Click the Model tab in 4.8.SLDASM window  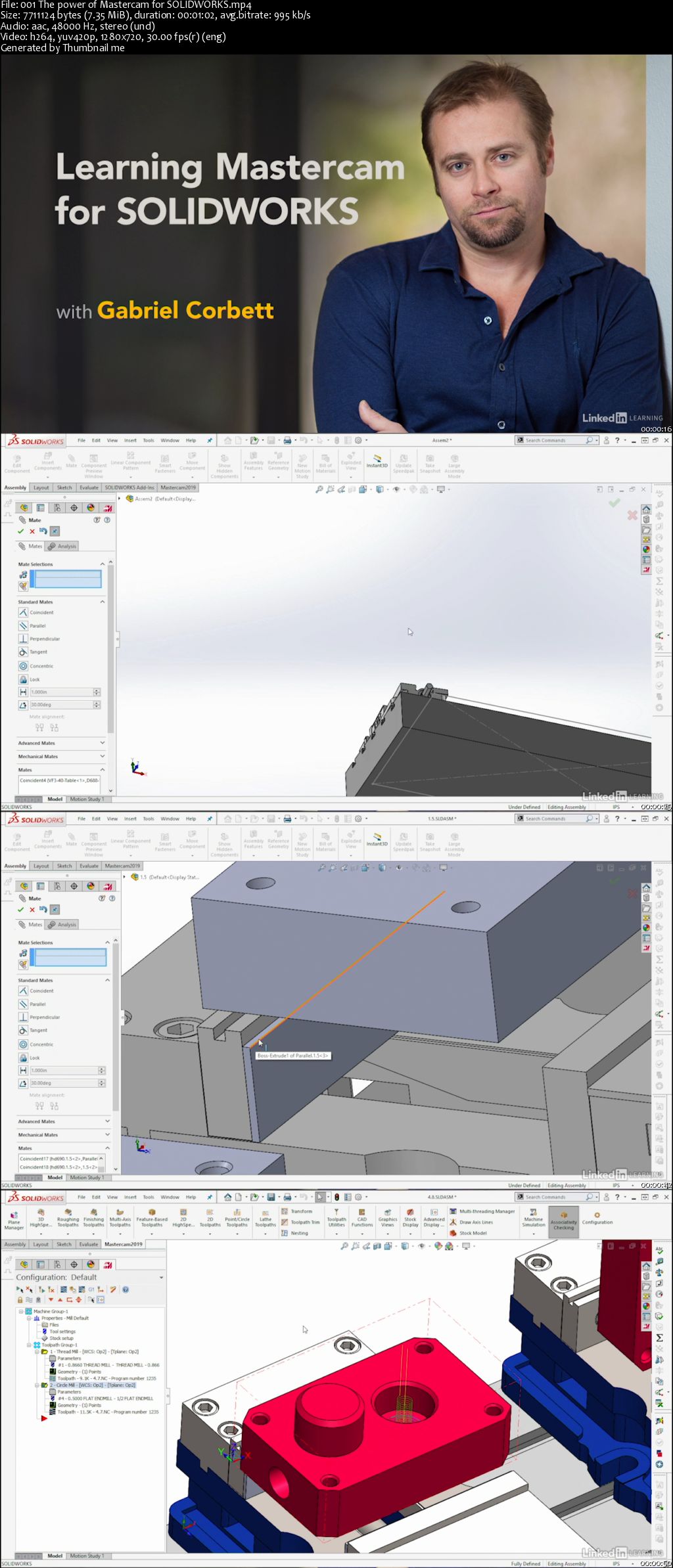[55, 1556]
